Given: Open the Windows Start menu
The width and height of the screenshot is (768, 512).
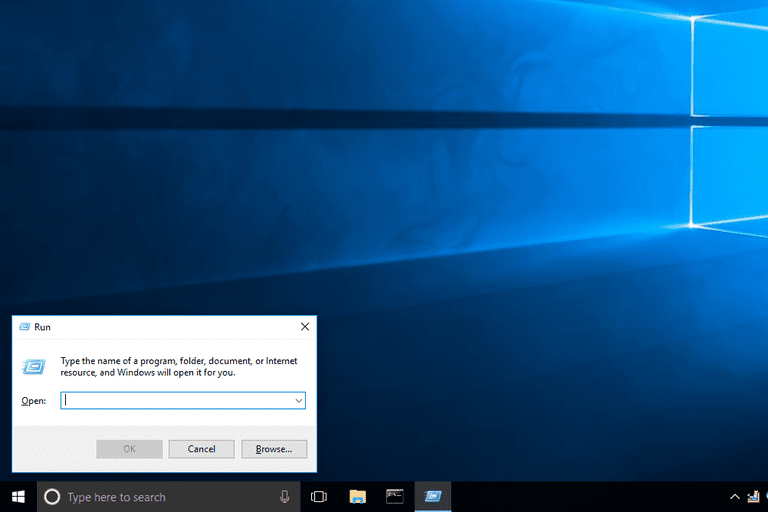Looking at the screenshot, I should click(18, 497).
